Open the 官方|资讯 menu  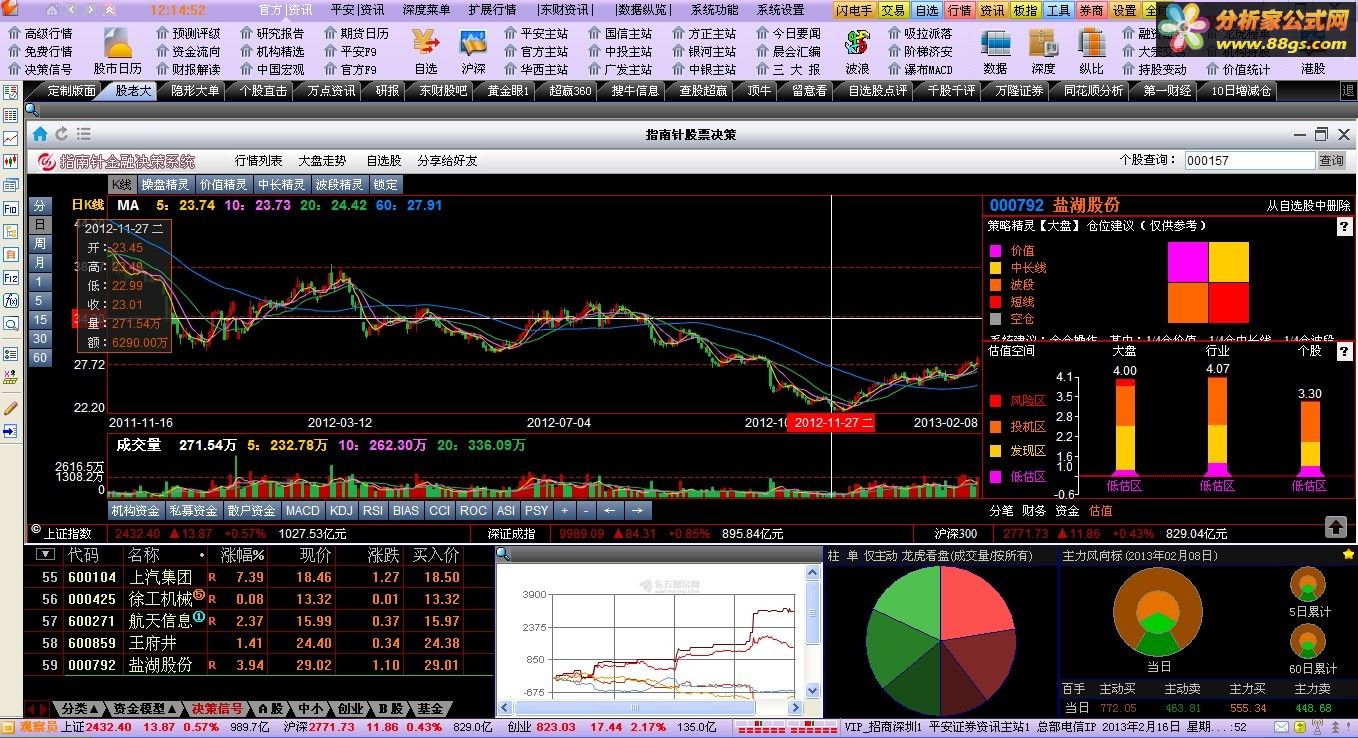[286, 10]
